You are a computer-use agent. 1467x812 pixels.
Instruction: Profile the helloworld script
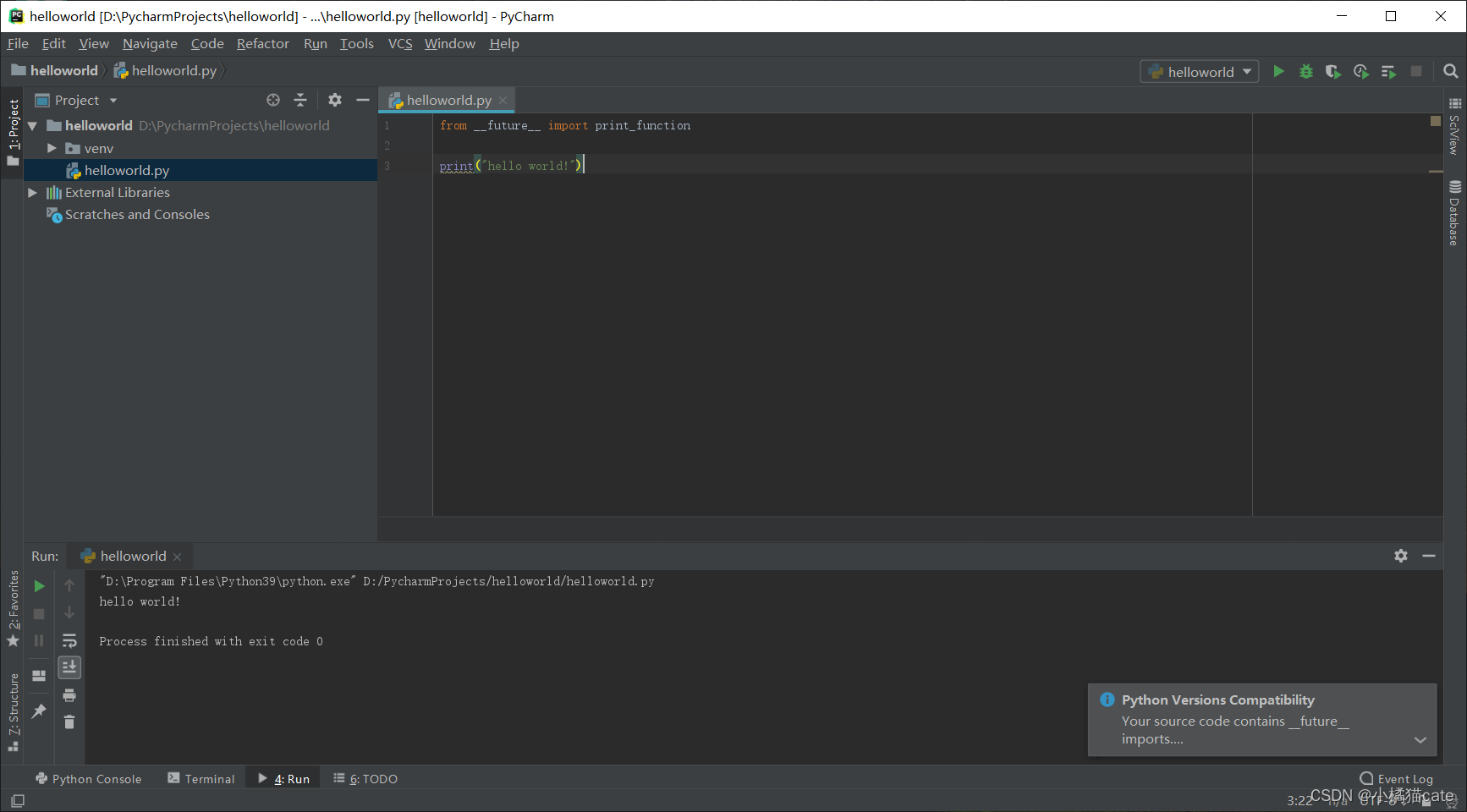pyautogui.click(x=1360, y=72)
